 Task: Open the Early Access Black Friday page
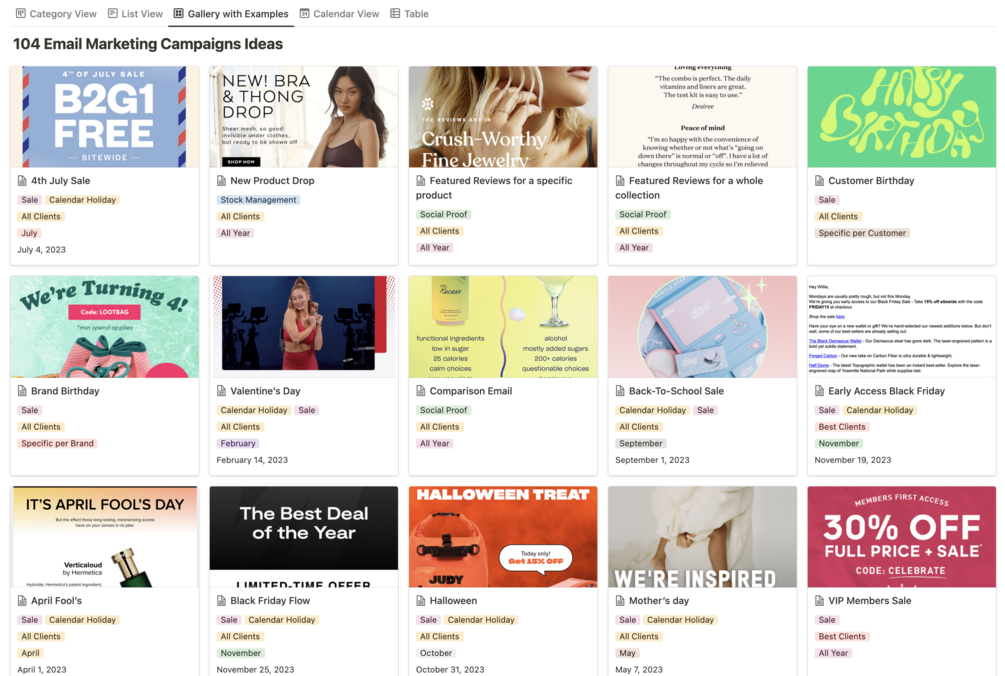tap(886, 391)
